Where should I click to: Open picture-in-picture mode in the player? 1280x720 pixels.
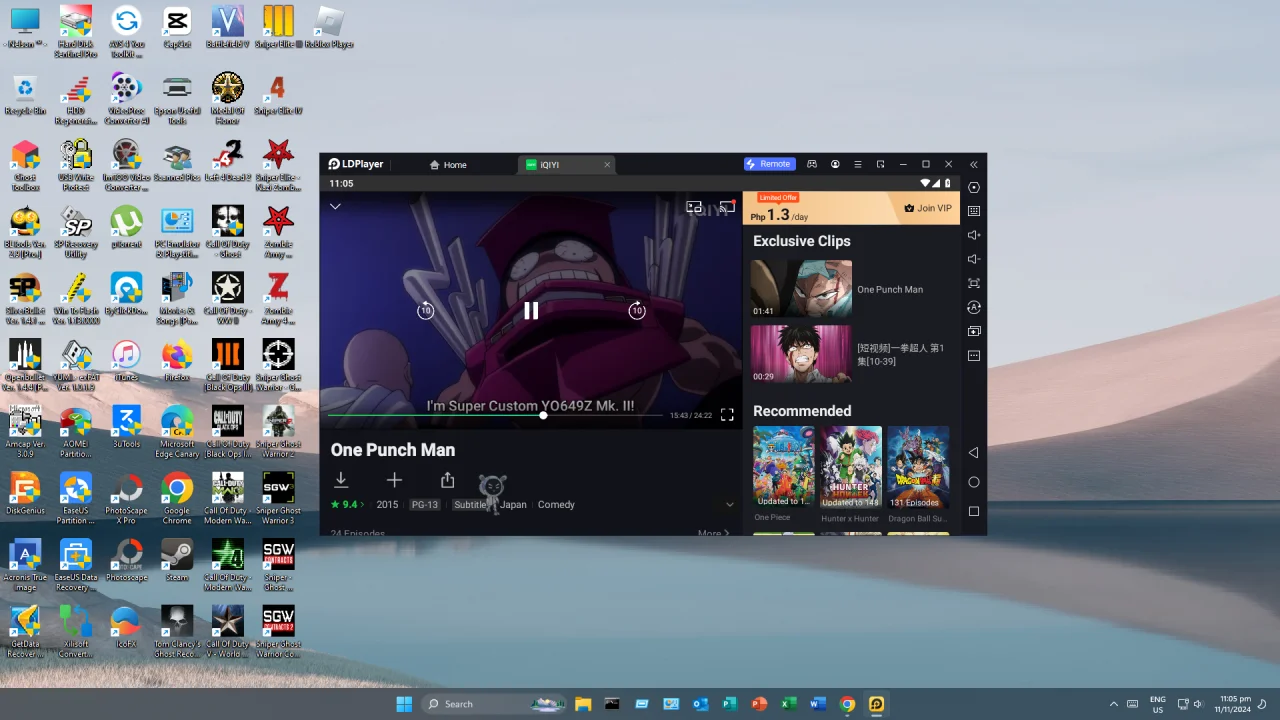(694, 207)
